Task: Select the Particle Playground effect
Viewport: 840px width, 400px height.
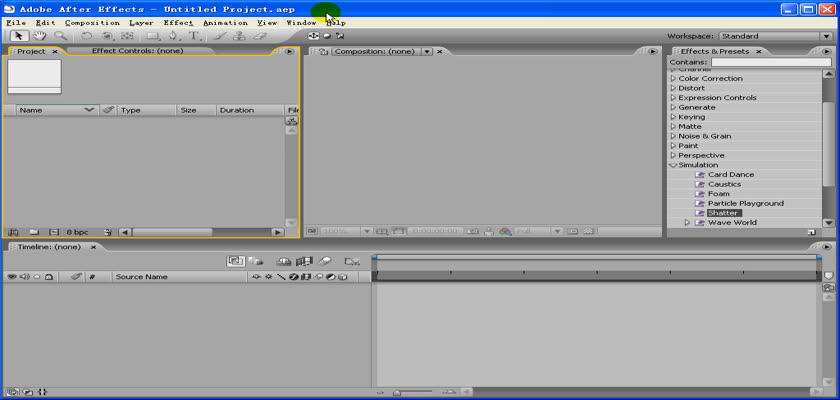Action: tap(745, 203)
